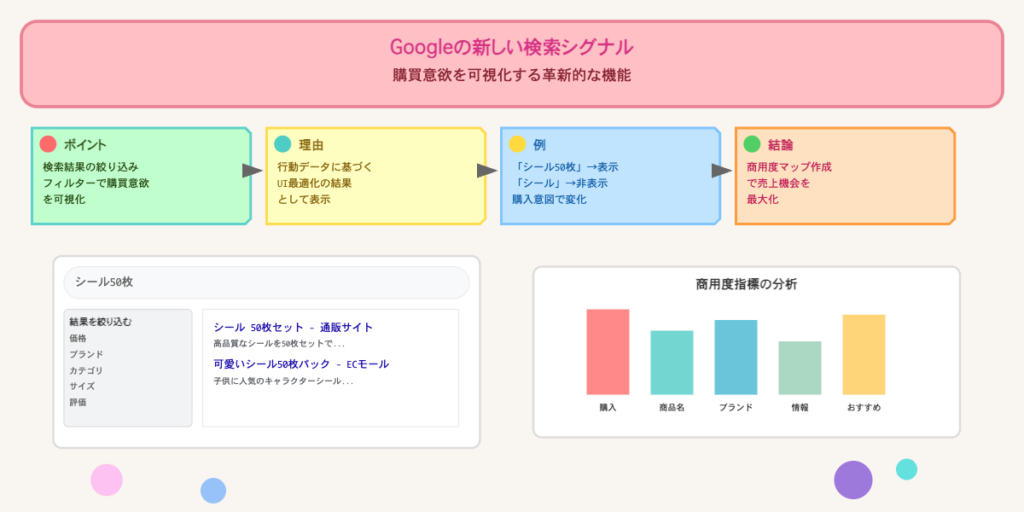1024x512 pixels.
Task: Click the yellow おすすめ bar in the chart
Action: 863,354
